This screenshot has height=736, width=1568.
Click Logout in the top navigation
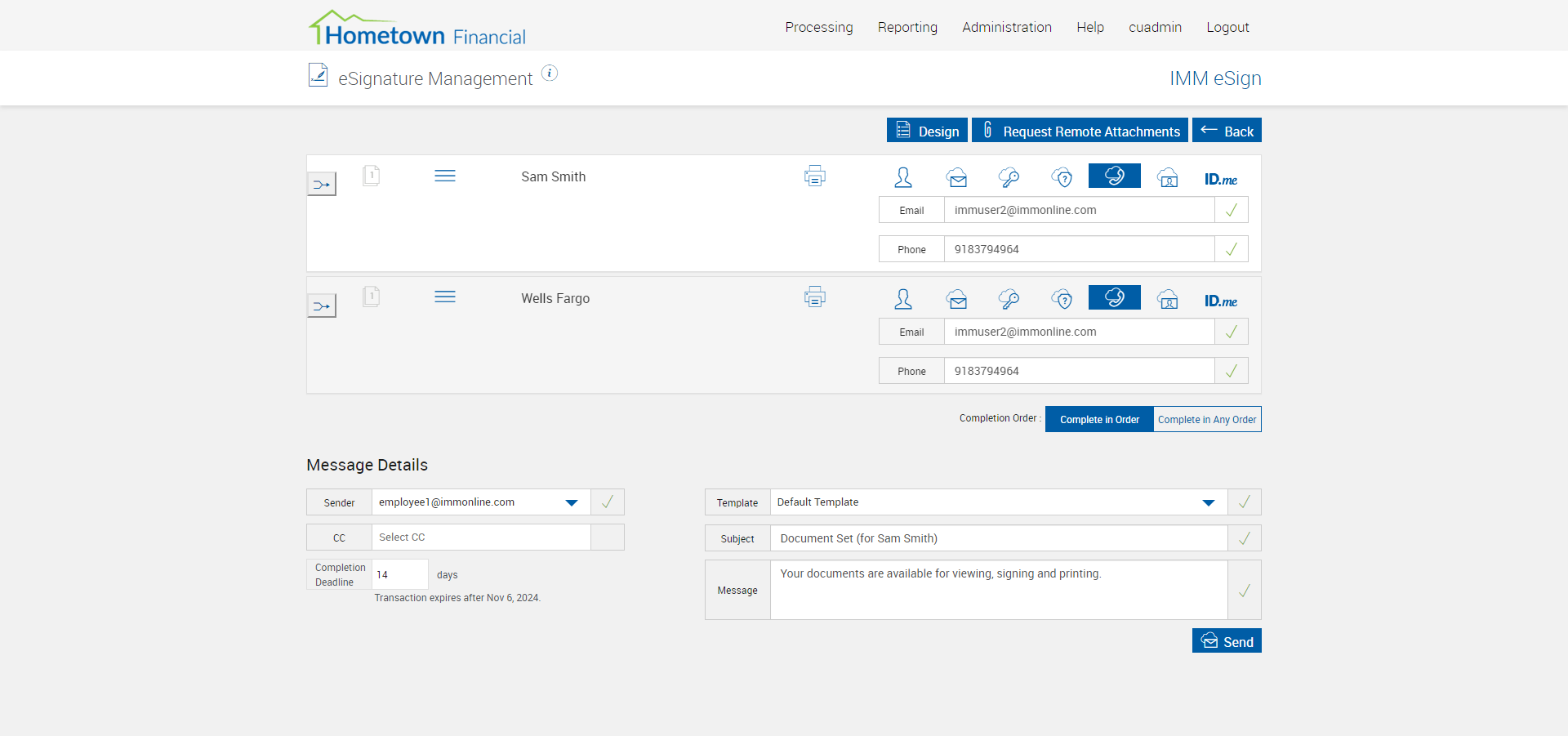click(x=1227, y=27)
